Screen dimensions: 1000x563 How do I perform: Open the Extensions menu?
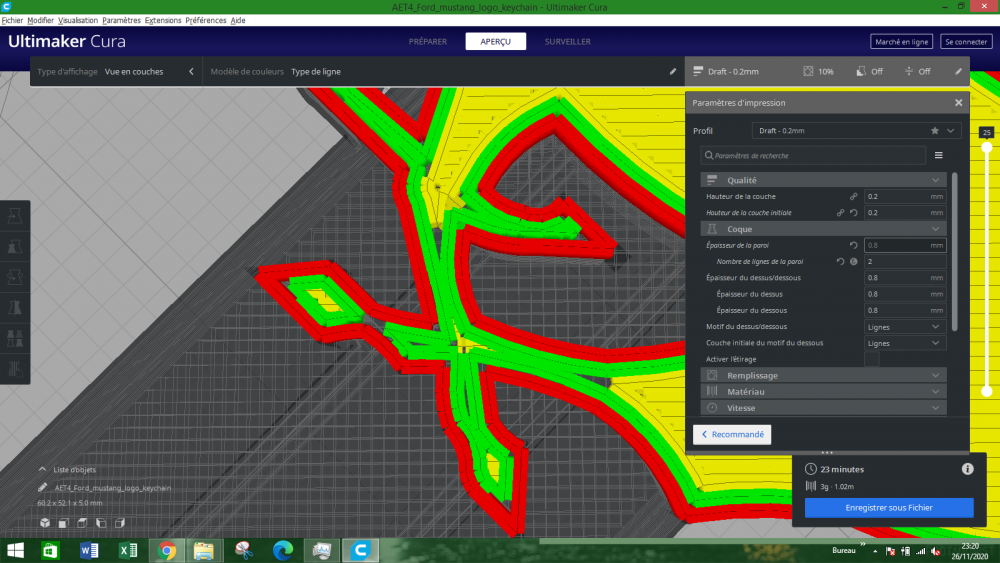163,20
